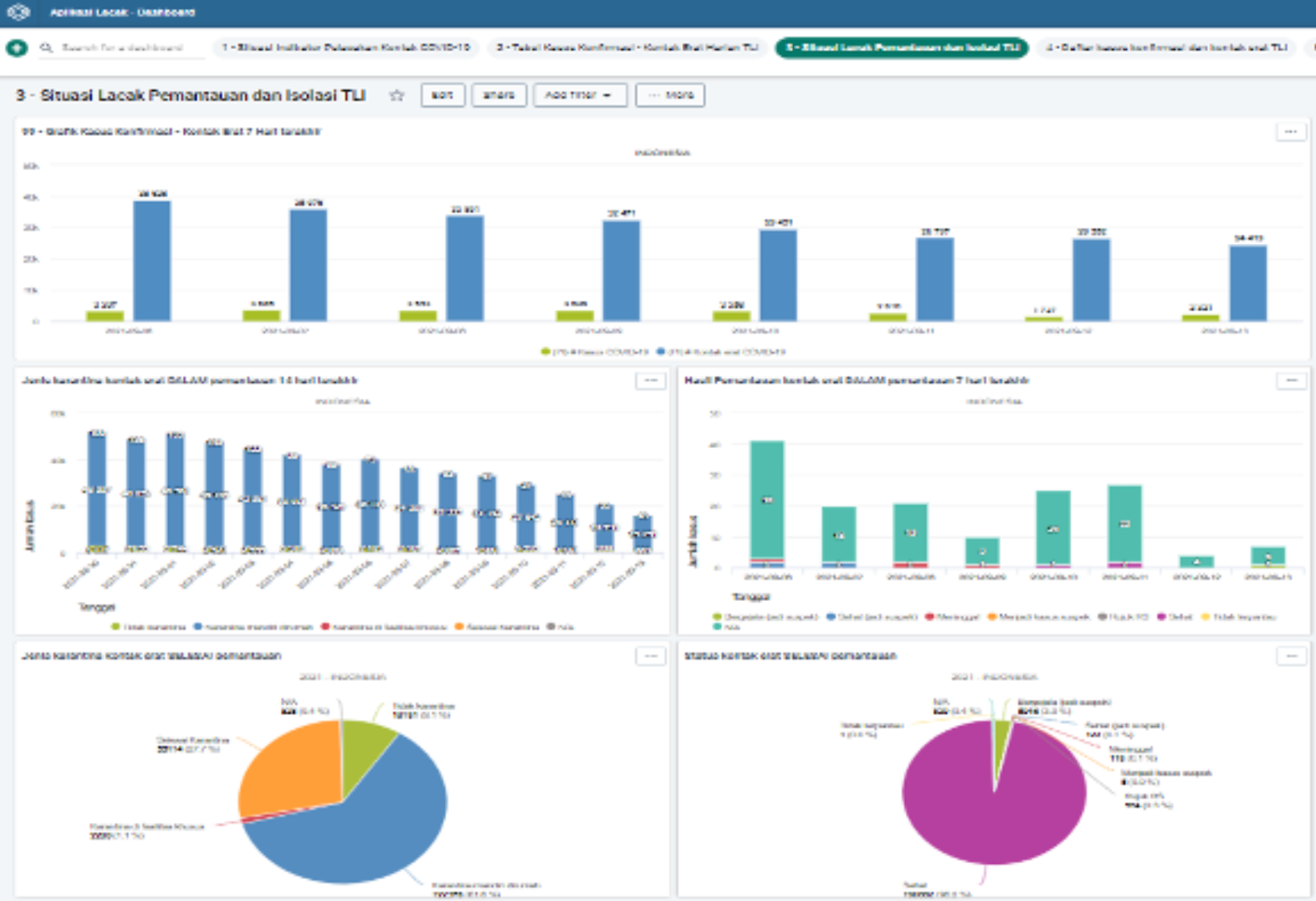Click the Edit button

point(442,96)
